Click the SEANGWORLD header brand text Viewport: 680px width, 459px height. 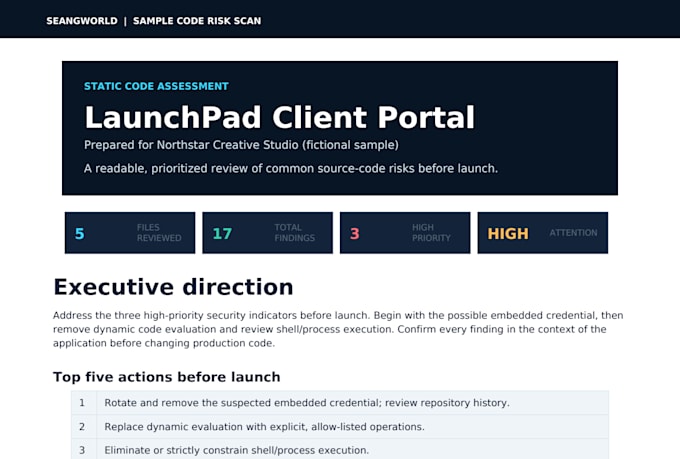pos(82,21)
